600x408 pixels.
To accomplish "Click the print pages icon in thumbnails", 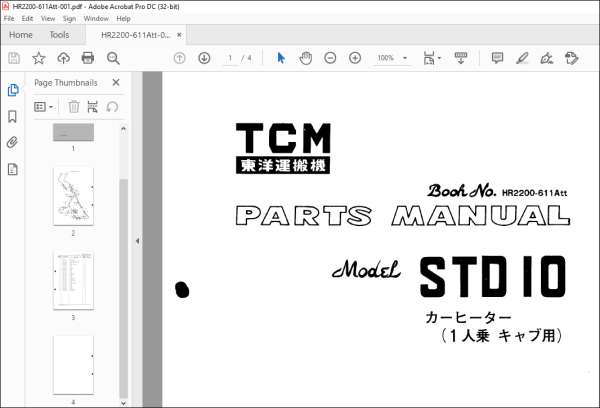I will pyautogui.click(x=93, y=107).
